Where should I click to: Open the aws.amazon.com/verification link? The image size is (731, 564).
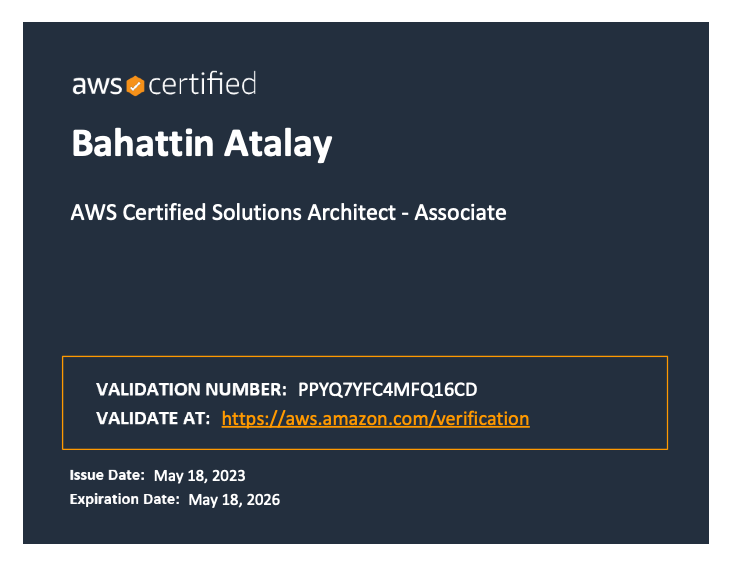pos(375,419)
